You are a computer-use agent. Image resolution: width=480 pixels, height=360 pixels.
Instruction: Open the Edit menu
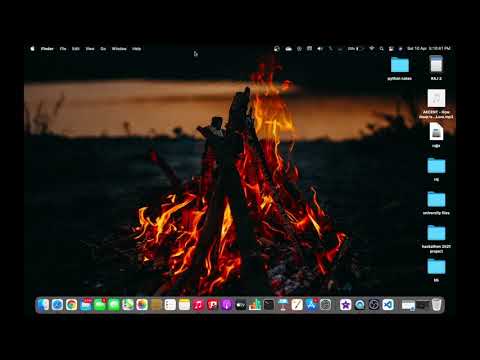(76, 48)
